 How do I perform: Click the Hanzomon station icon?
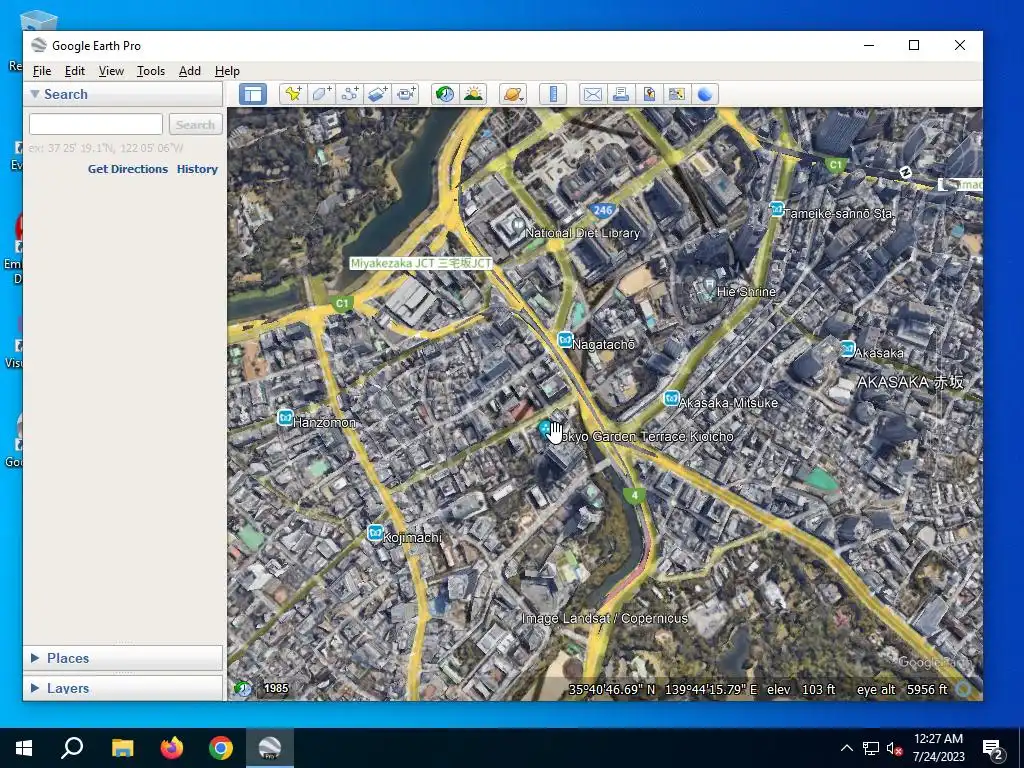(285, 417)
